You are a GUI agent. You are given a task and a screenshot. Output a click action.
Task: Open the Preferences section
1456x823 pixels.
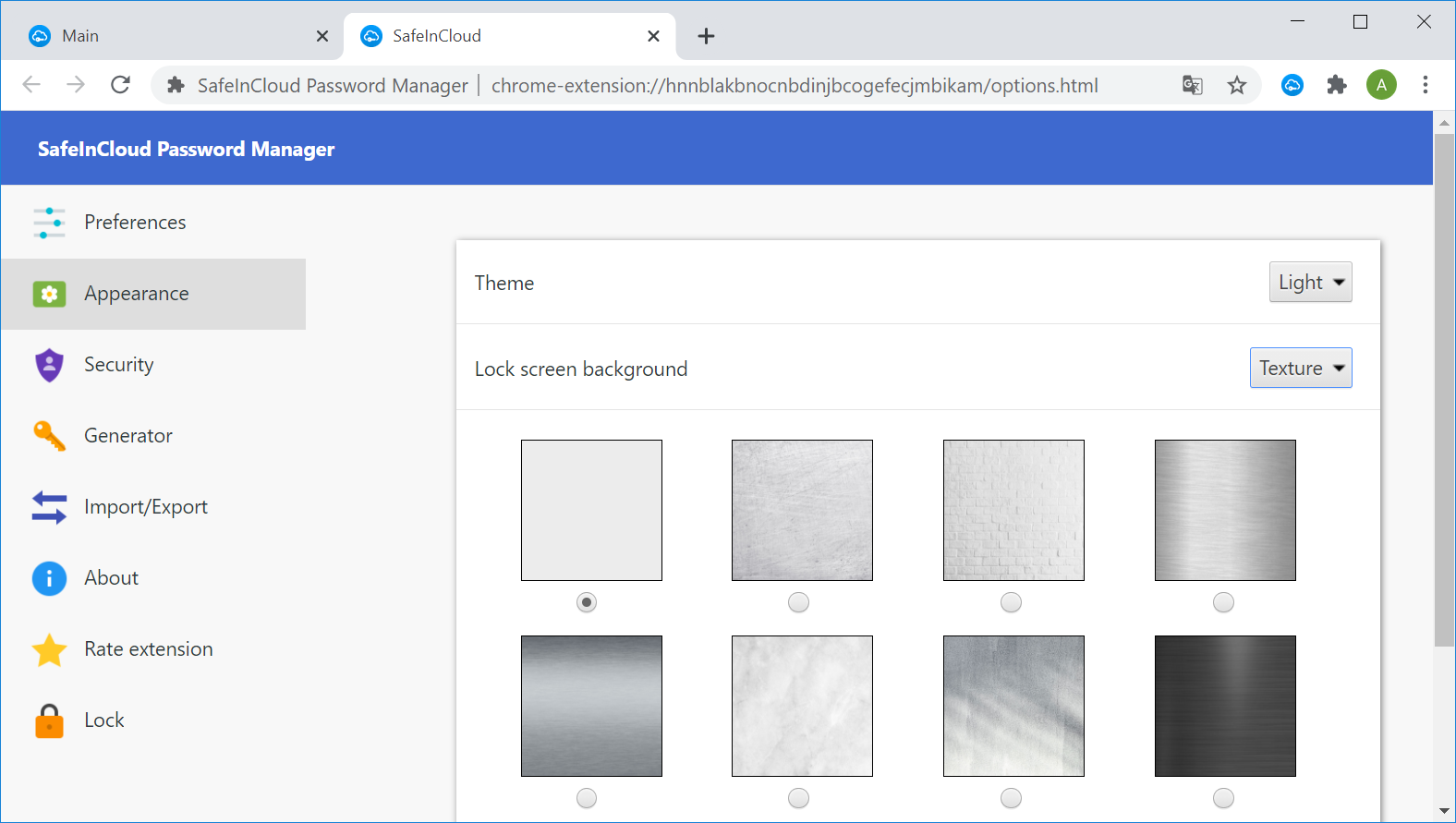pos(153,223)
